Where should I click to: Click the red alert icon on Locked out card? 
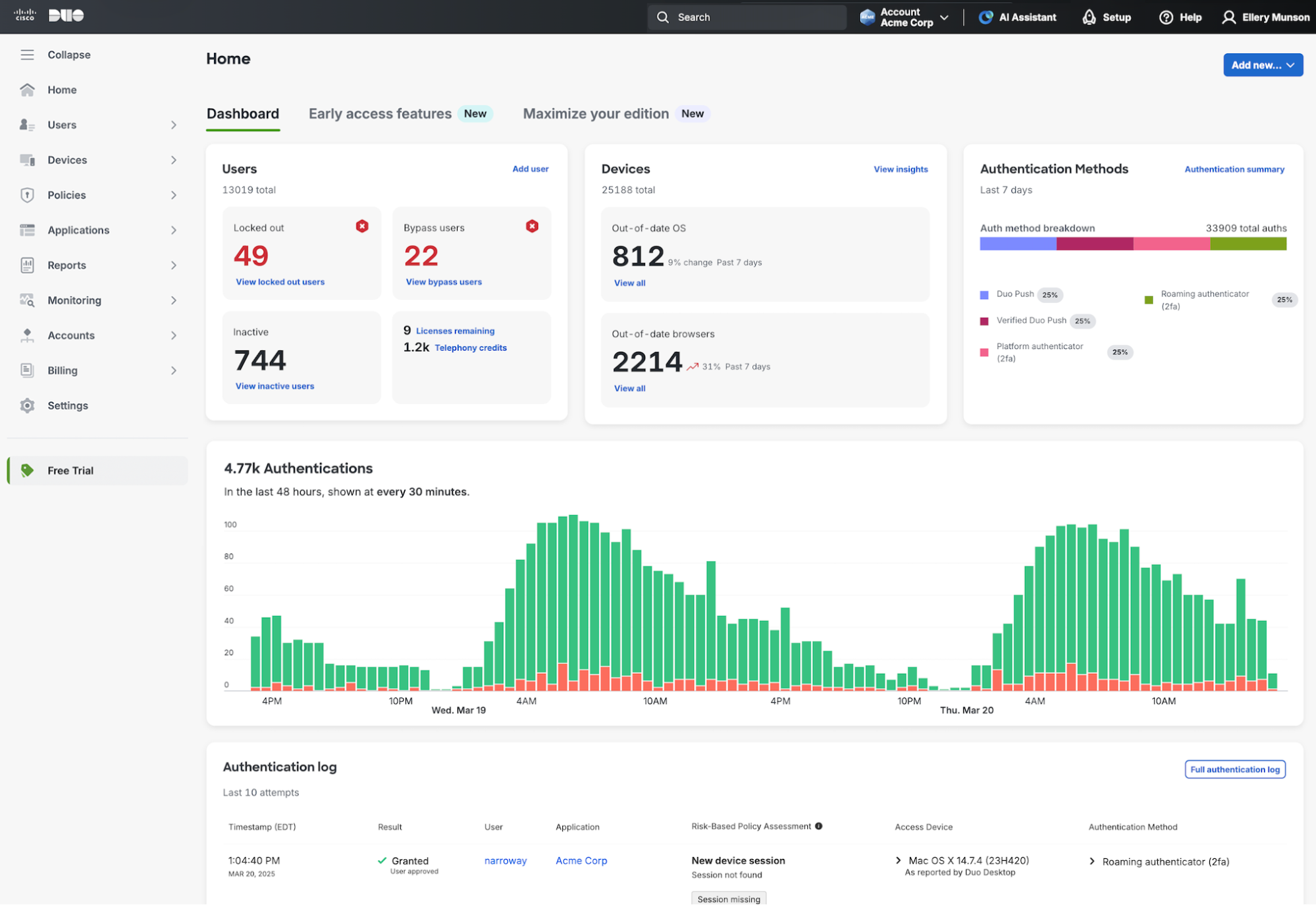point(362,226)
